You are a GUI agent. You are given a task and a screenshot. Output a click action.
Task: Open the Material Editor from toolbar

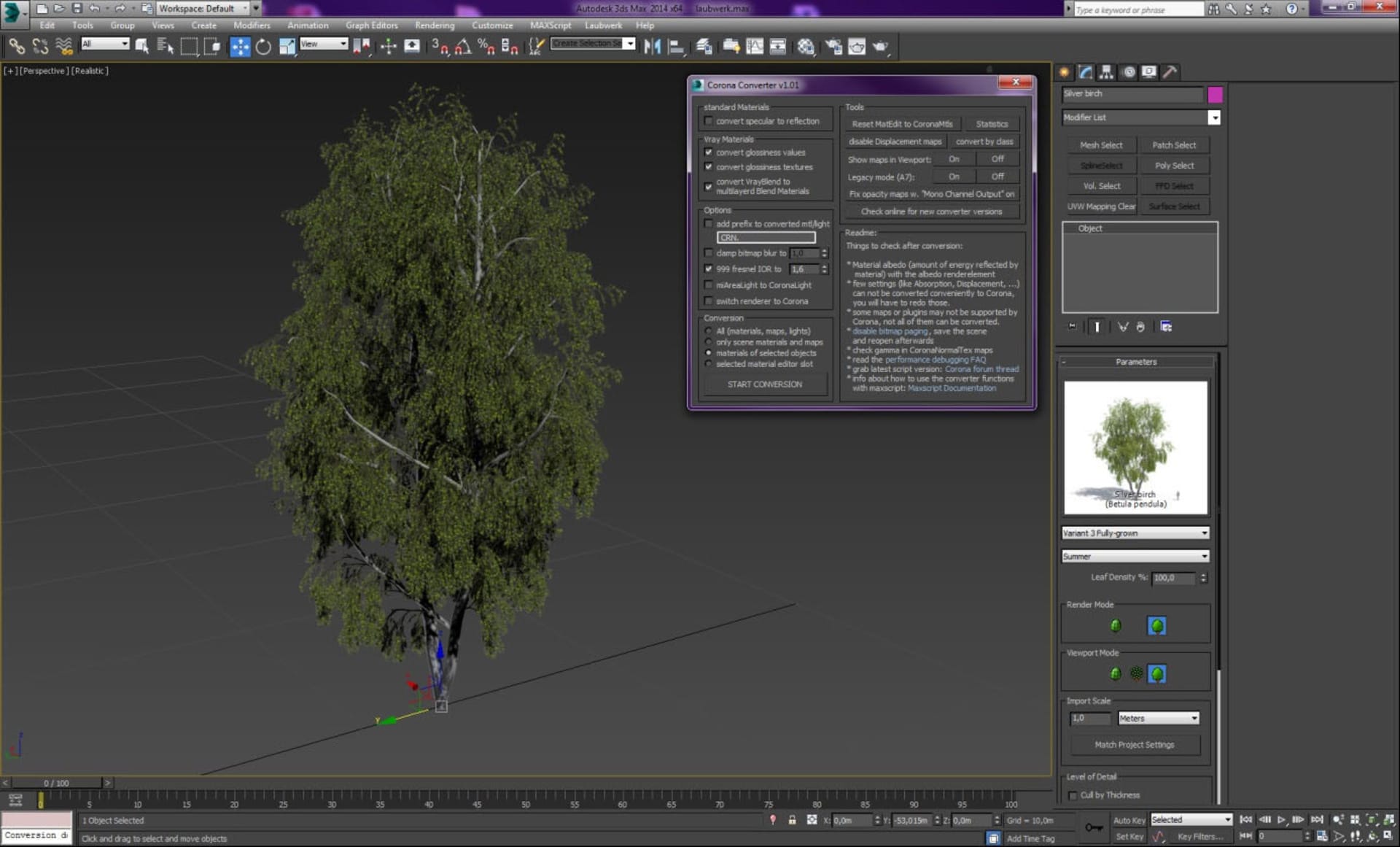pos(806,47)
